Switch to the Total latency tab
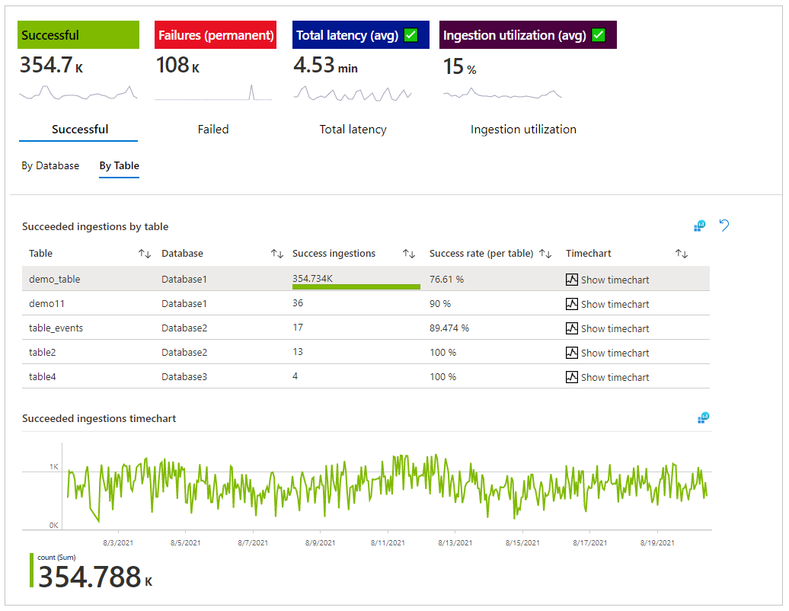Screen dimensions: 789x611 [x=353, y=129]
